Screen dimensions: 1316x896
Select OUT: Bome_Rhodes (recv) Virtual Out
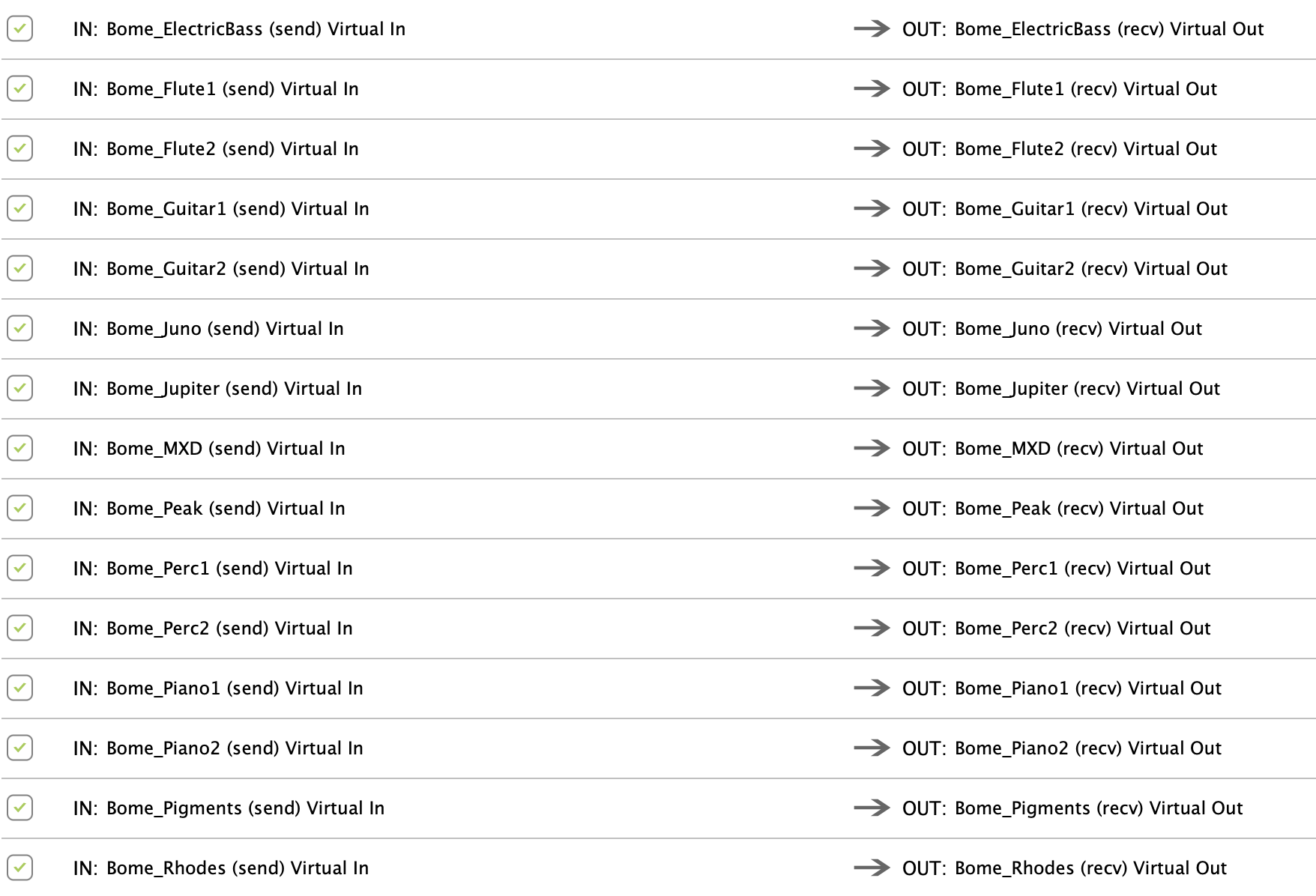click(1064, 868)
